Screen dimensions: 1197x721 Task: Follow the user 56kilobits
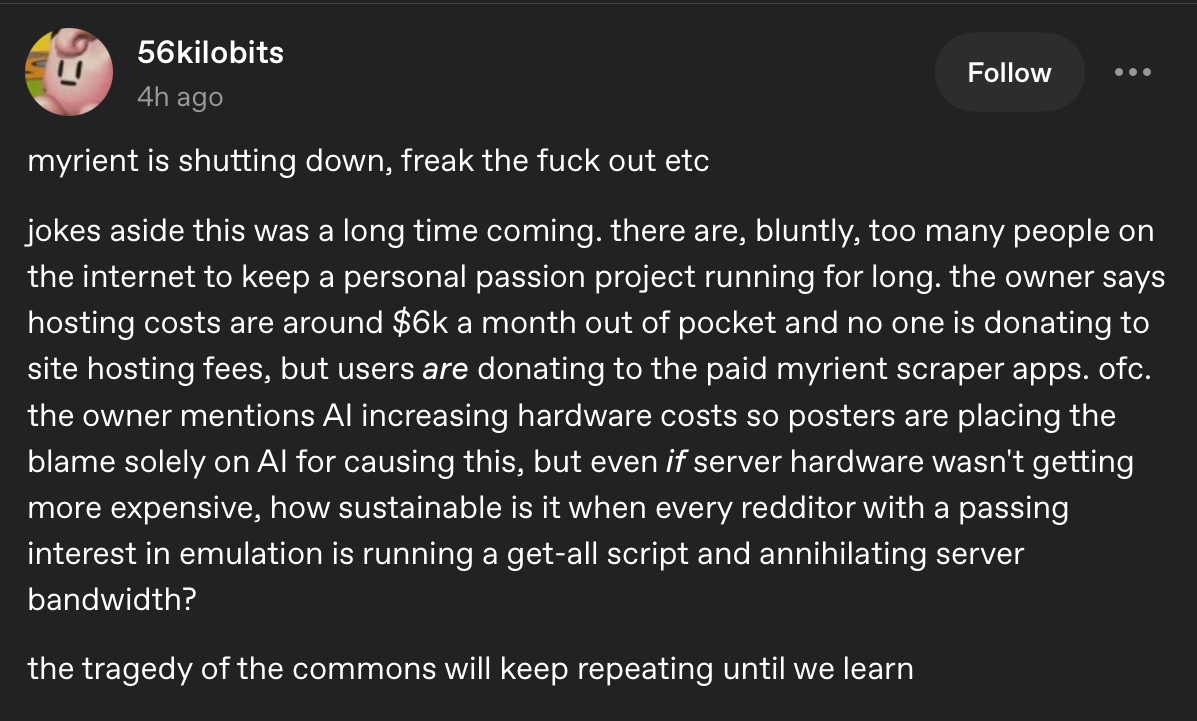[1009, 73]
